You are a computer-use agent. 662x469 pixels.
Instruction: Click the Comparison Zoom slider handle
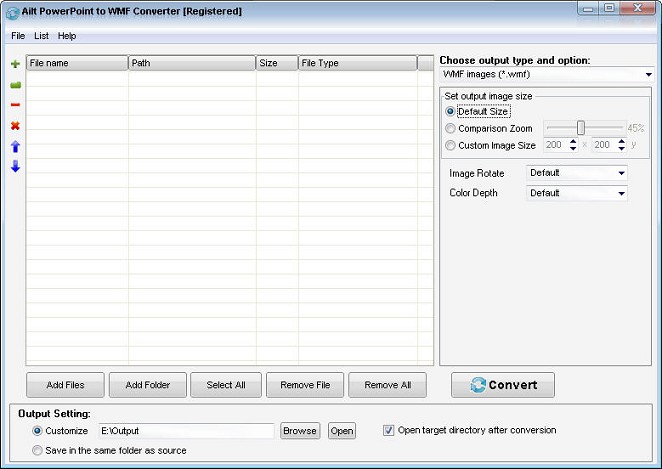(581, 127)
